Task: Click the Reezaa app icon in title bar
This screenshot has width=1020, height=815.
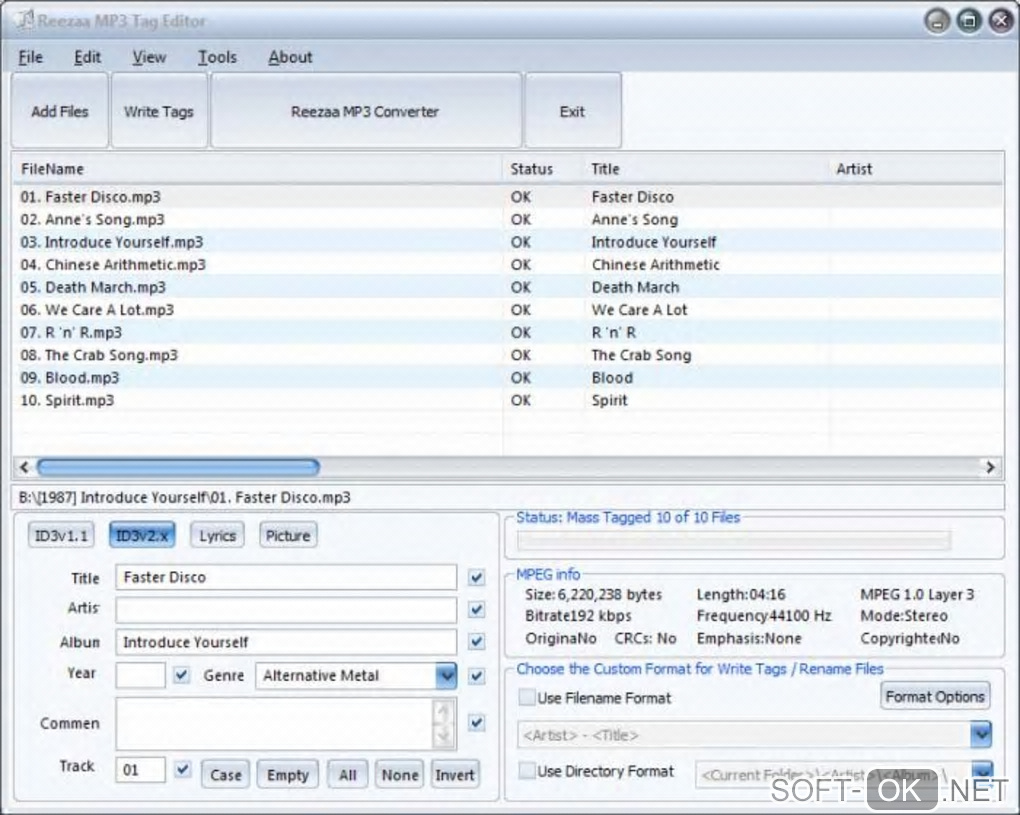Action: pyautogui.click(x=25, y=20)
